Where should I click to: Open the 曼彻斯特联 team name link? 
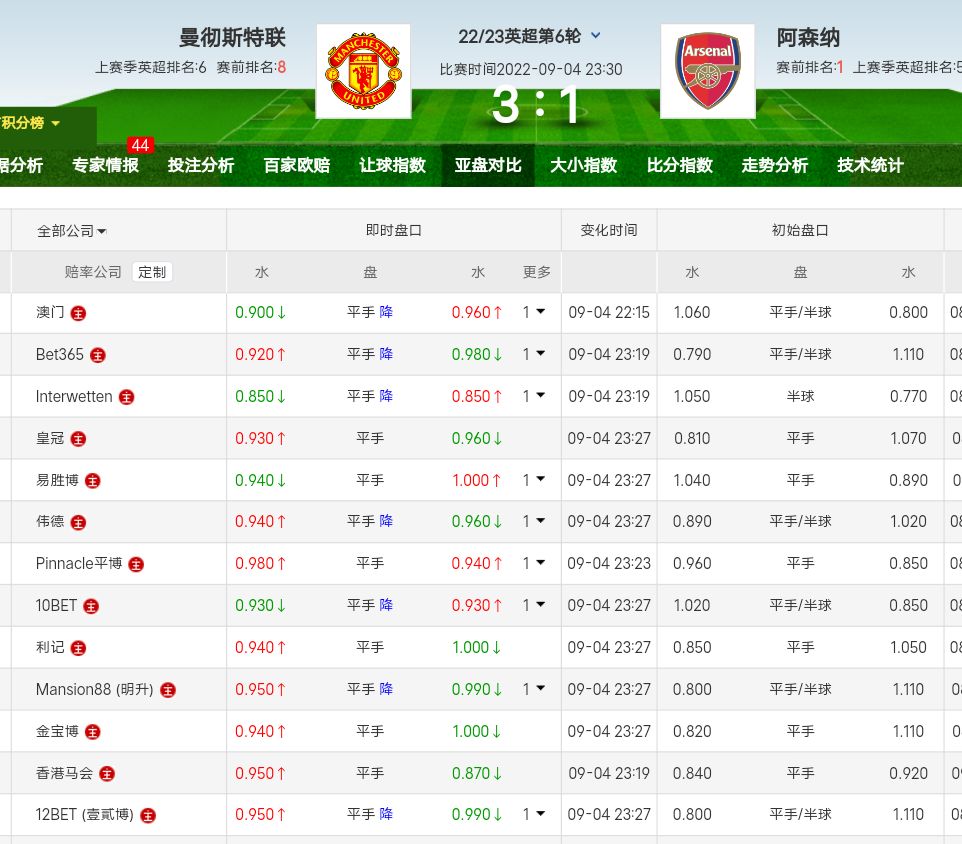pos(232,38)
